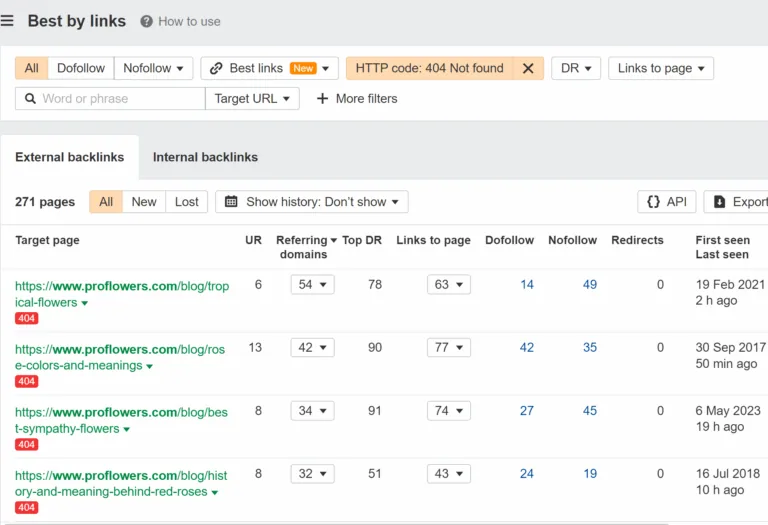Screen dimensions: 768x525
Task: Click the HTTP code: 404 Not found filter
Action: (430, 68)
